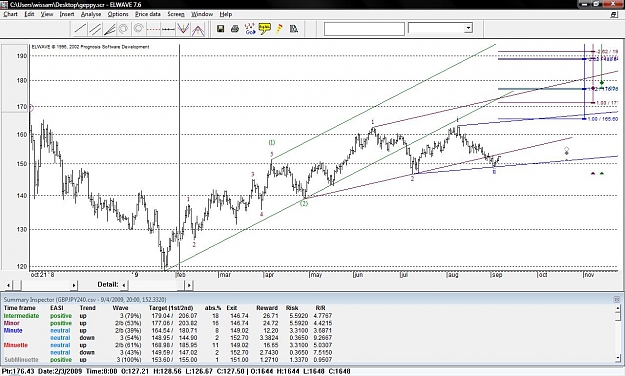The width and height of the screenshot is (625, 376).
Task: Click the 'sep' month label on time axis
Action: [497, 275]
